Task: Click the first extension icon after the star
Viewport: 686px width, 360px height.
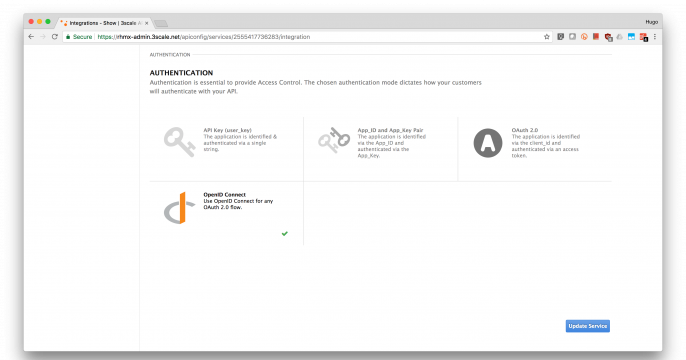Action: click(x=560, y=37)
